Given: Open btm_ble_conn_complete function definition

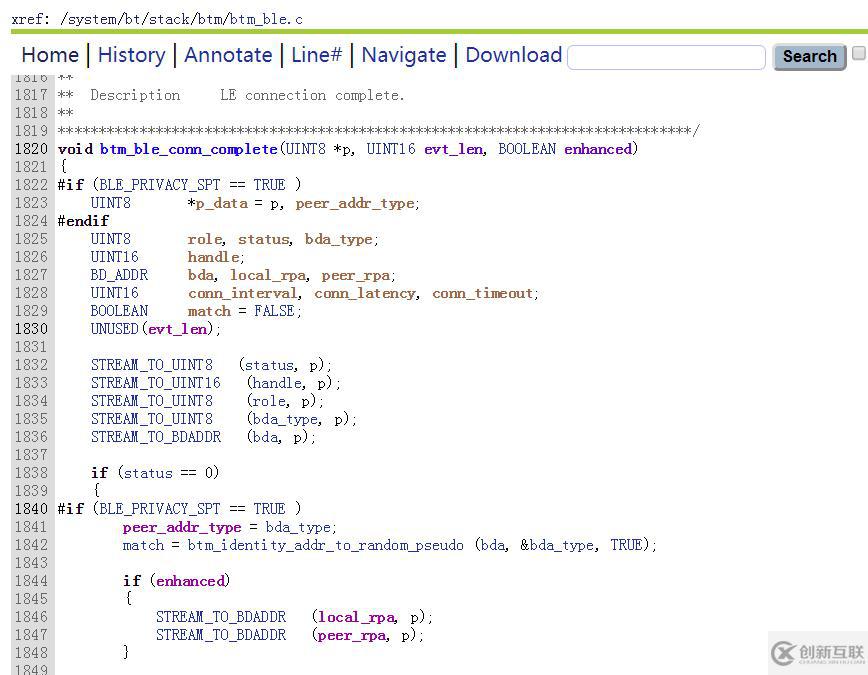Looking at the screenshot, I should tap(188, 150).
